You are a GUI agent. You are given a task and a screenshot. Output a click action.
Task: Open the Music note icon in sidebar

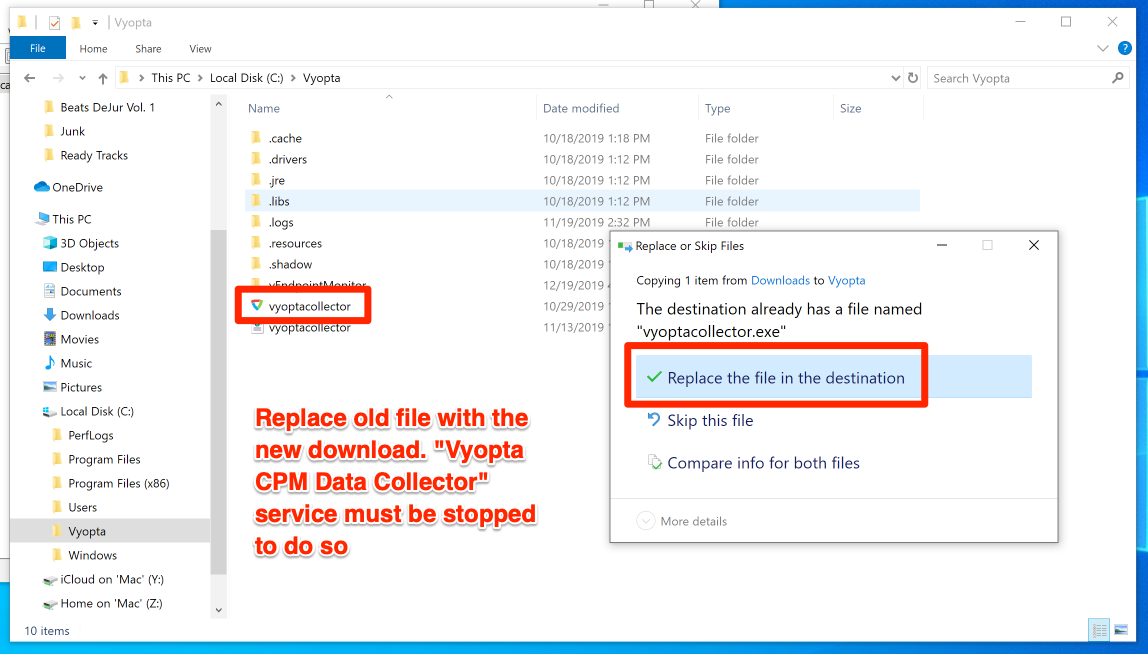[x=50, y=363]
